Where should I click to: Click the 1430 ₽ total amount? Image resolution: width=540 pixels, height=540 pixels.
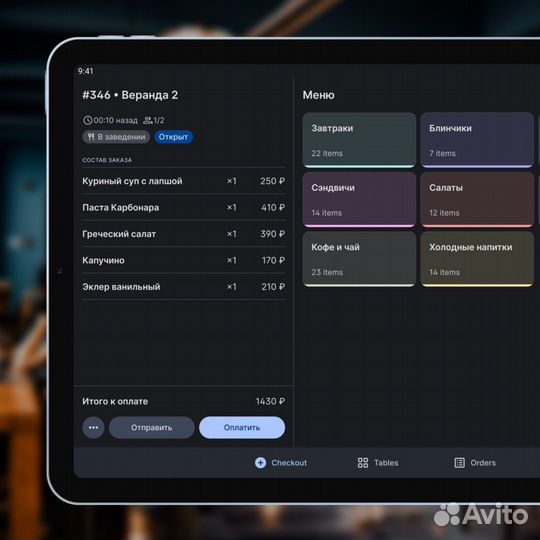[x=270, y=401]
